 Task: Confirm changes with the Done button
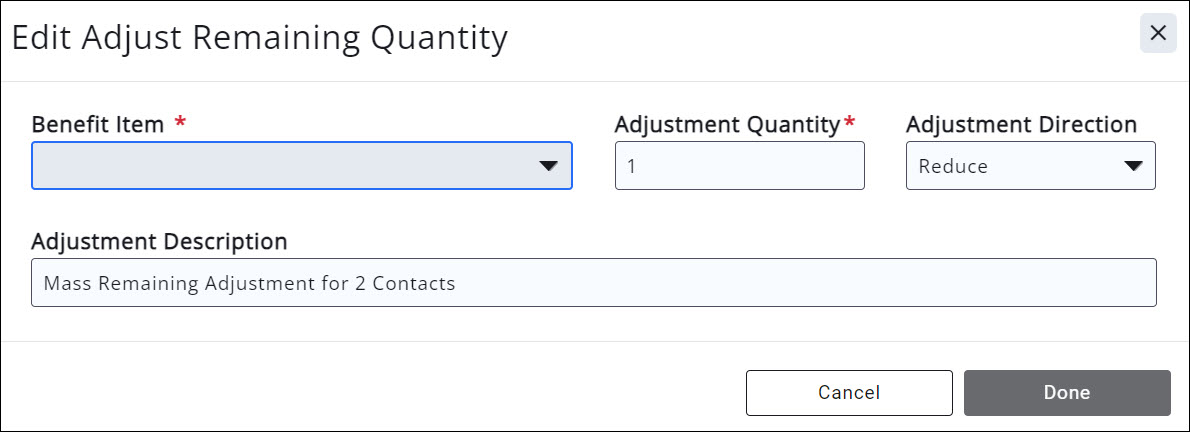tap(1067, 392)
